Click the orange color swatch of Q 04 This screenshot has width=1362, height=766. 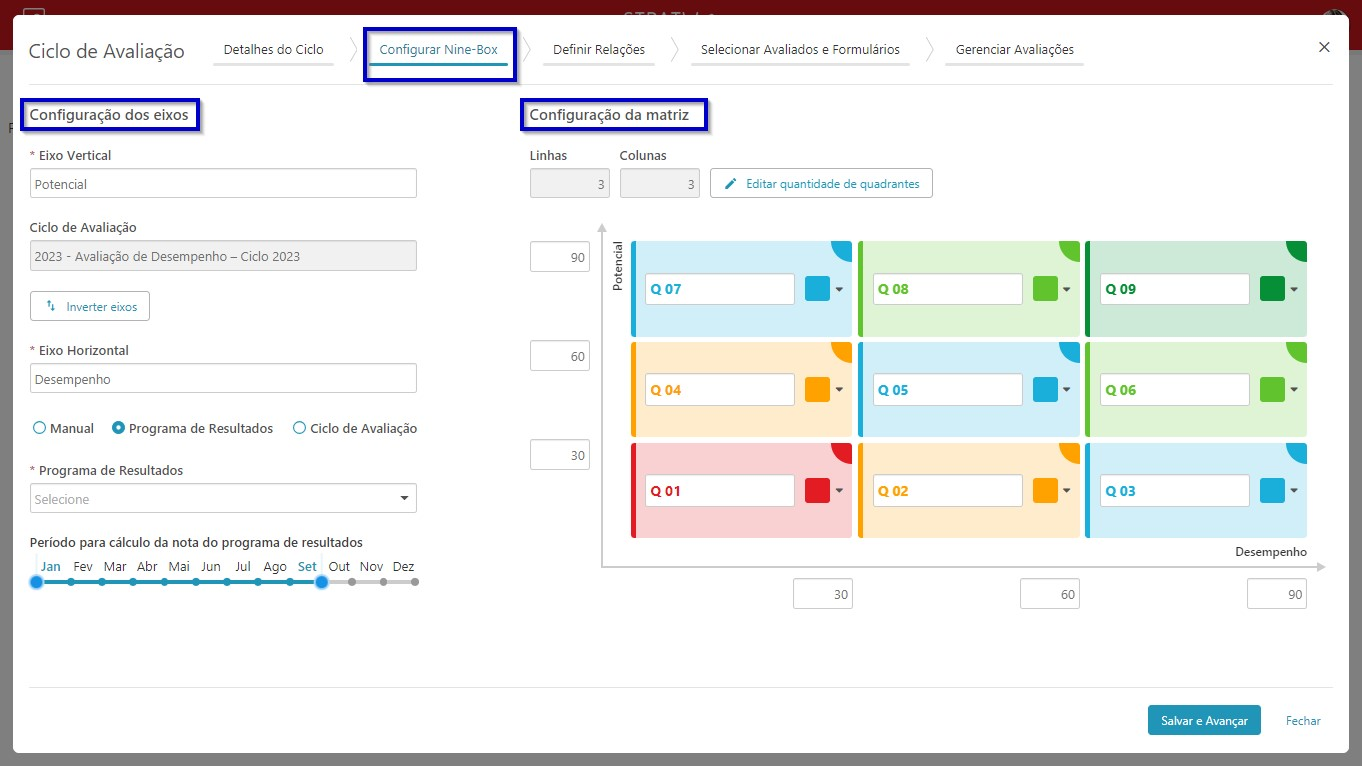pyautogui.click(x=818, y=390)
